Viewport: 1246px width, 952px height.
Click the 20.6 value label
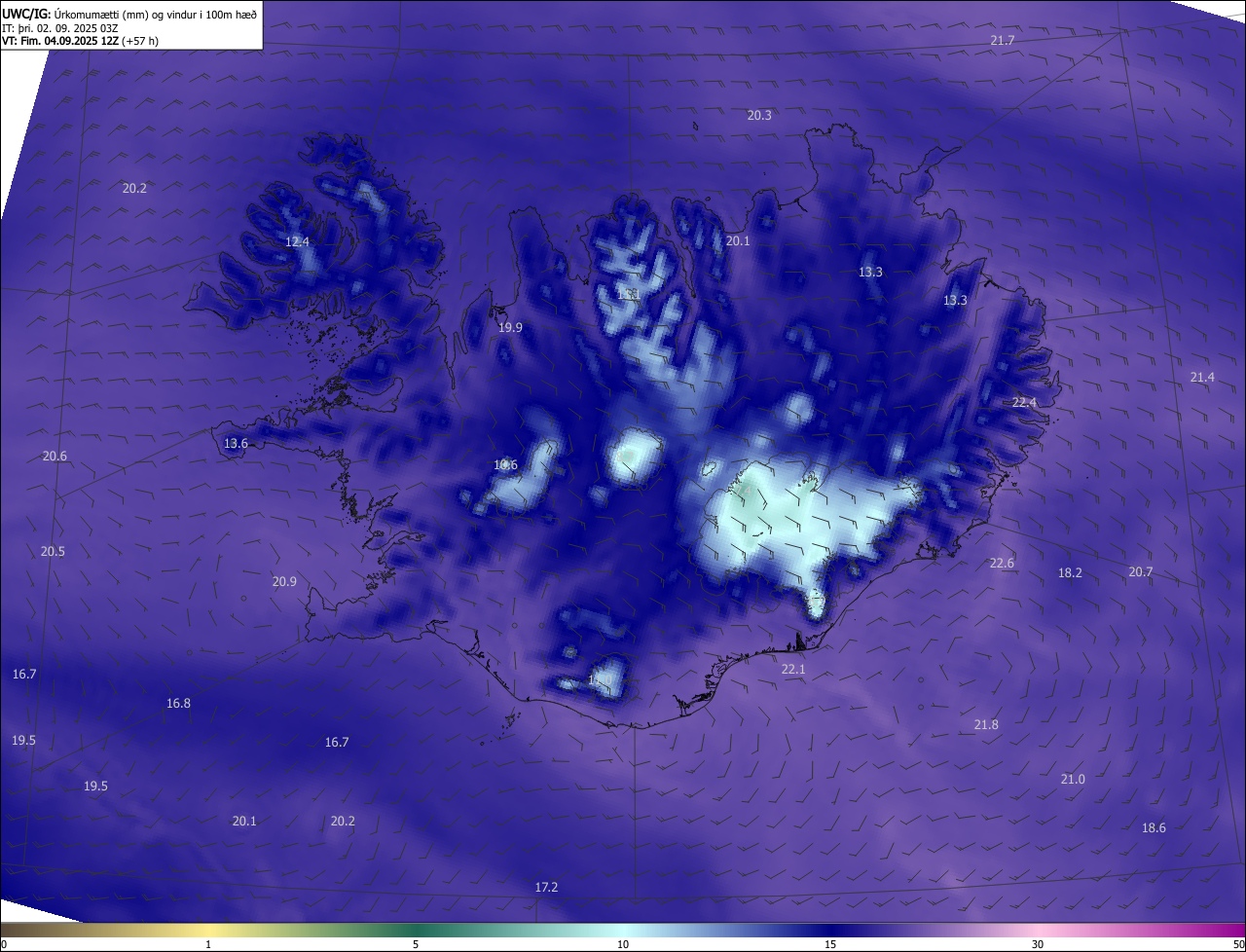coord(55,456)
